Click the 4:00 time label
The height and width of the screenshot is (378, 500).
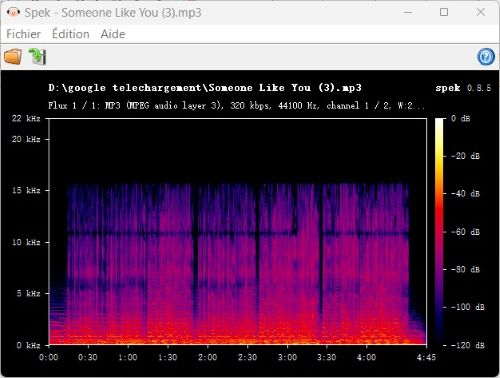[366, 357]
